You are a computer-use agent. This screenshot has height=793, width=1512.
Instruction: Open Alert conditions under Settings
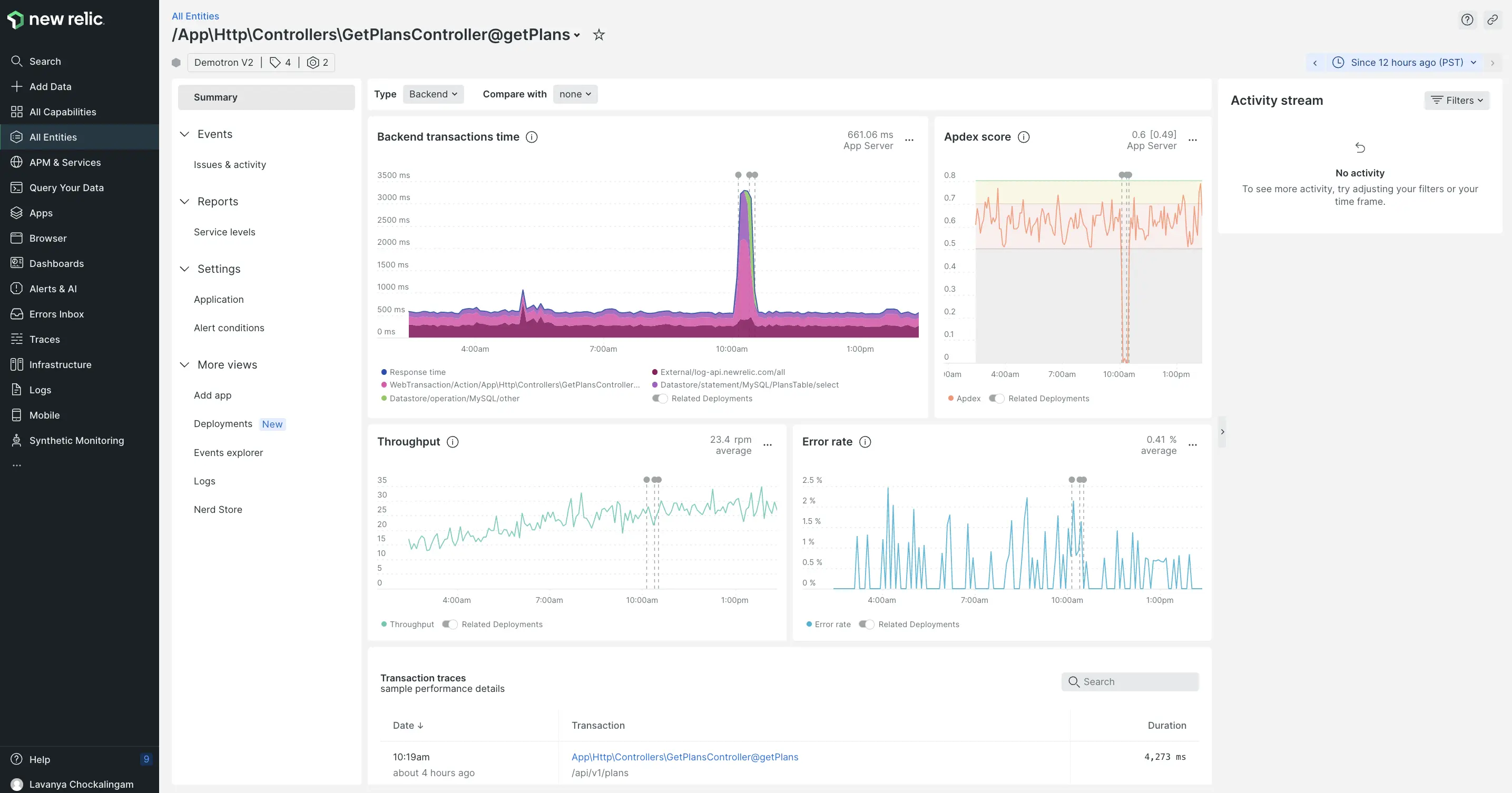point(229,328)
